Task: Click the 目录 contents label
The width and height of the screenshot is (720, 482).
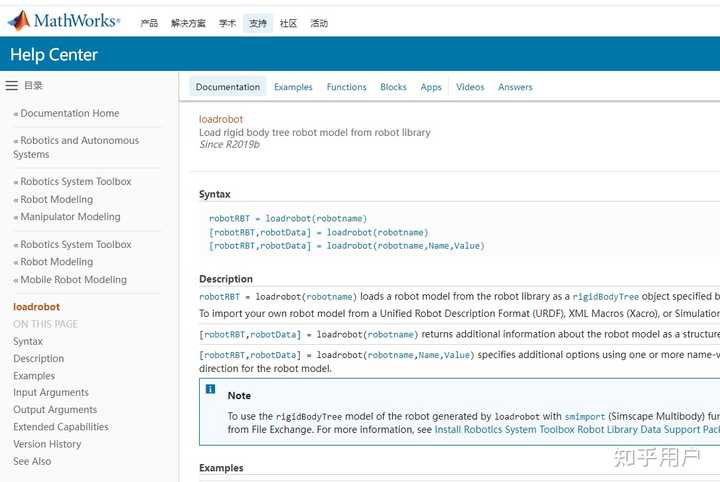Action: 33,85
